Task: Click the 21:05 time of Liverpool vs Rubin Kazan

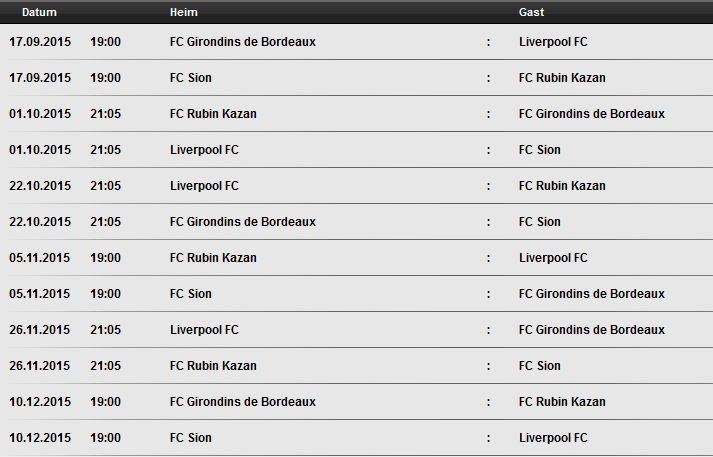Action: [105, 186]
